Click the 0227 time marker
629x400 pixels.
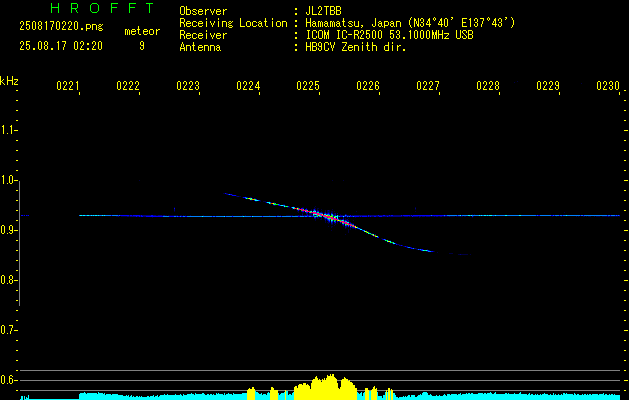(x=428, y=86)
